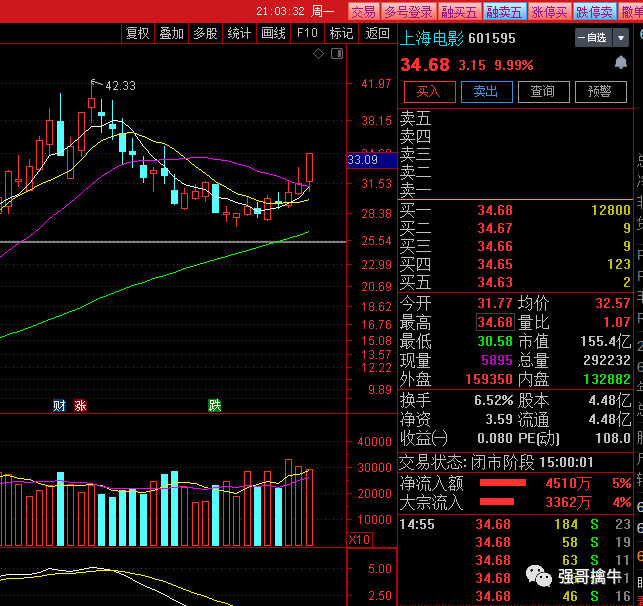
Task: Click the 大宗流入 red bar
Action: (497, 501)
